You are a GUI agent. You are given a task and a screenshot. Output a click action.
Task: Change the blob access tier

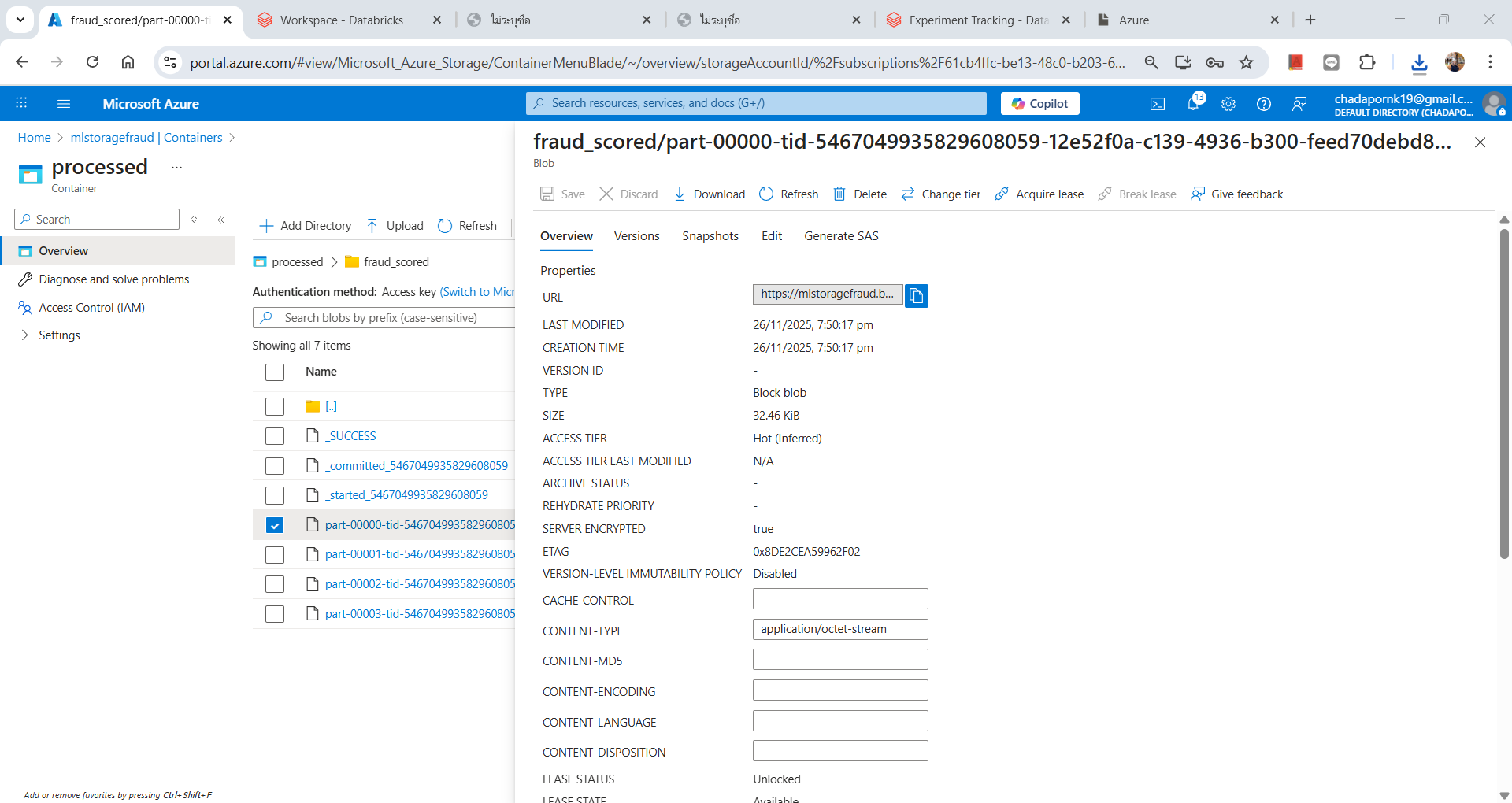tap(941, 194)
